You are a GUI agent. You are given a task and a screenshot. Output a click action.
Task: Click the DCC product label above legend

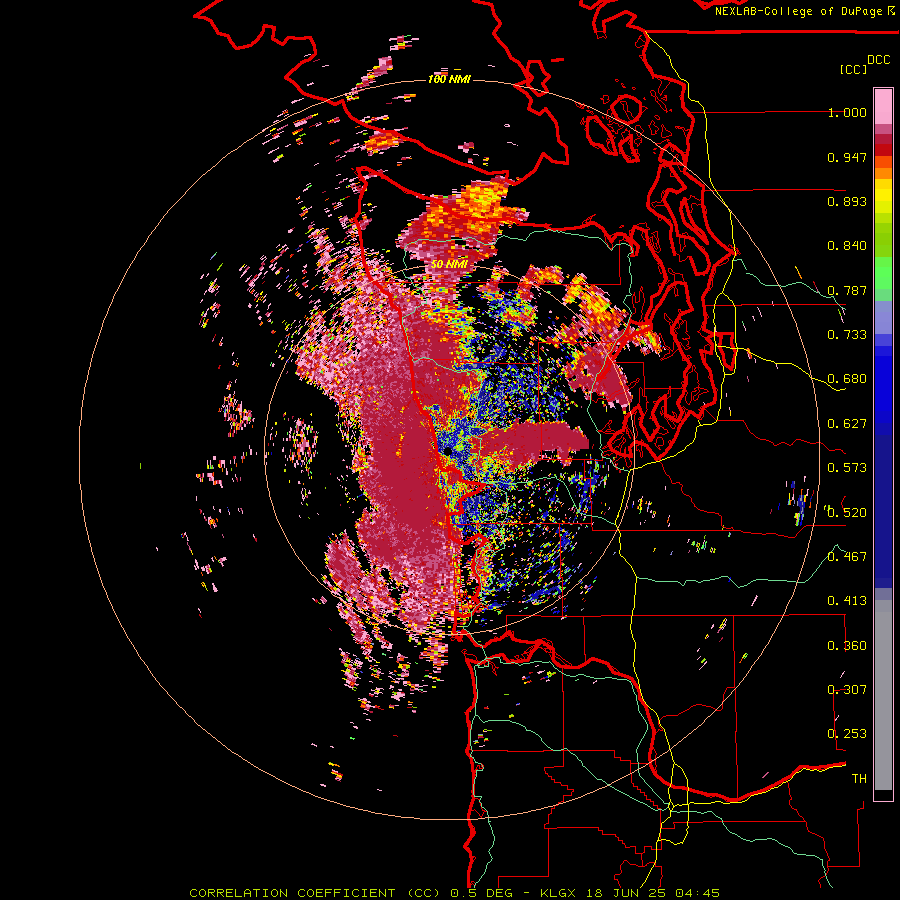point(879,60)
